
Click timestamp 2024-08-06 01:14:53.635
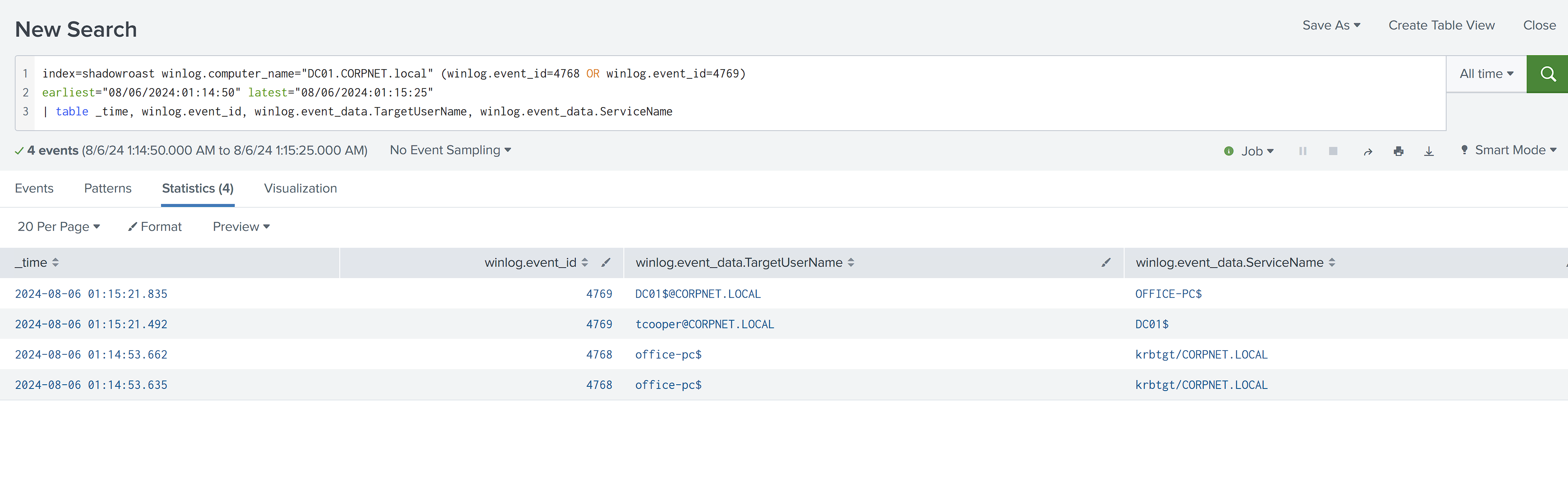(x=91, y=385)
